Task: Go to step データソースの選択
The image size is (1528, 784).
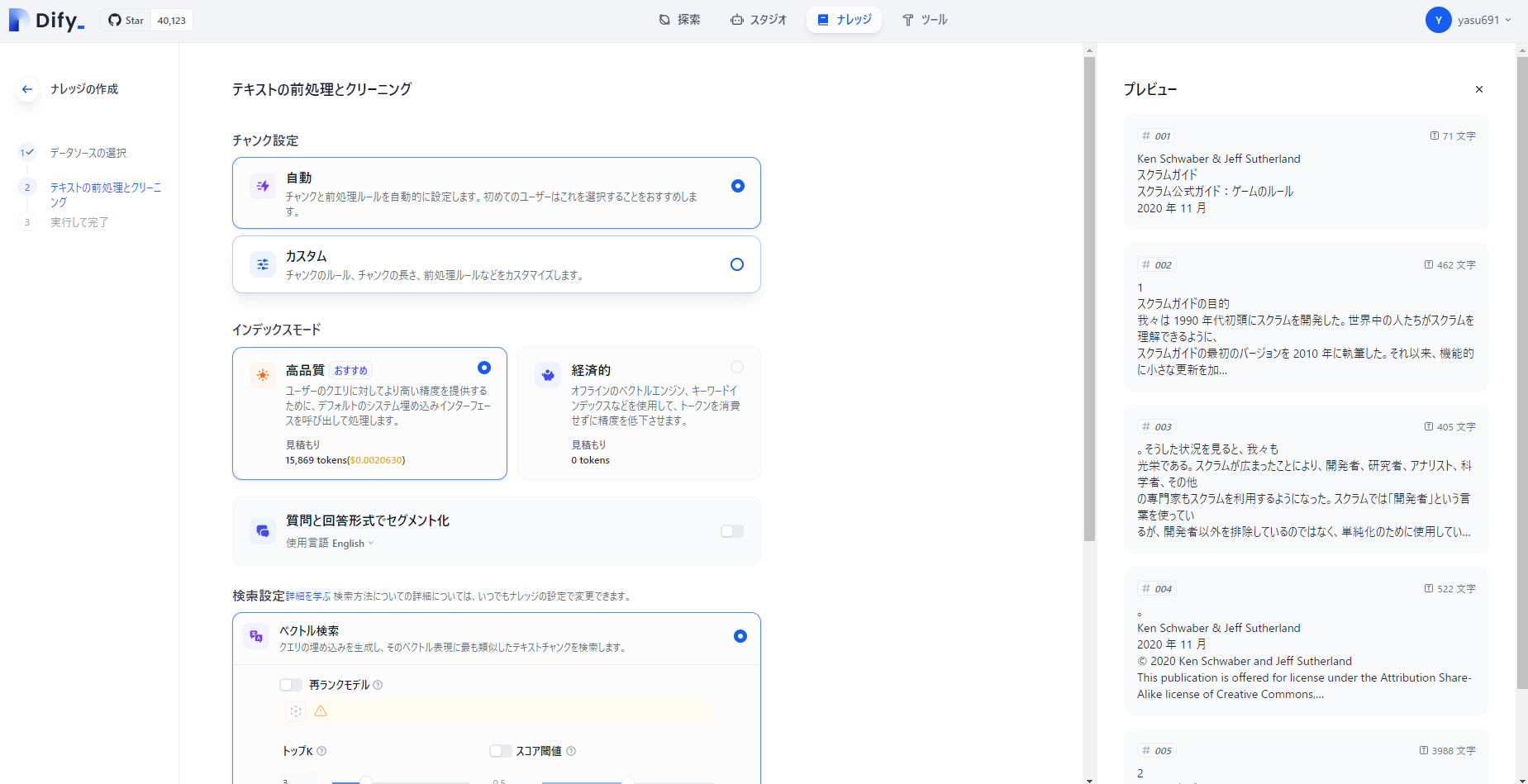Action: pyautogui.click(x=88, y=153)
